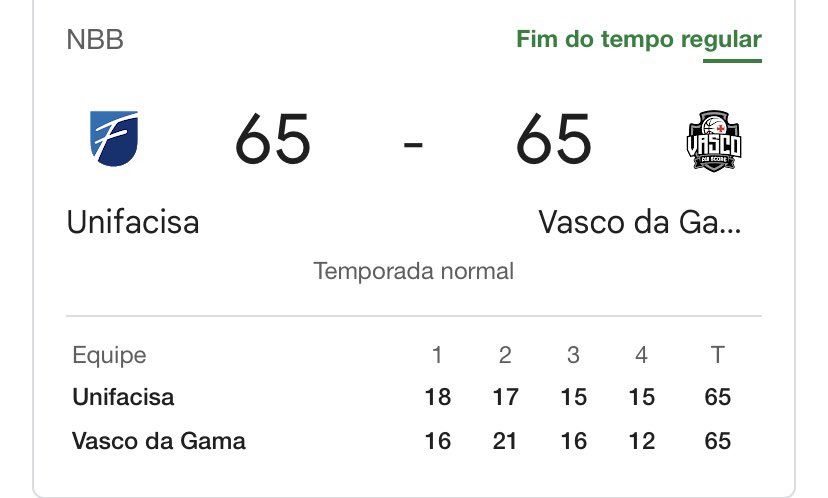Select the quarter 1 column header

click(437, 355)
